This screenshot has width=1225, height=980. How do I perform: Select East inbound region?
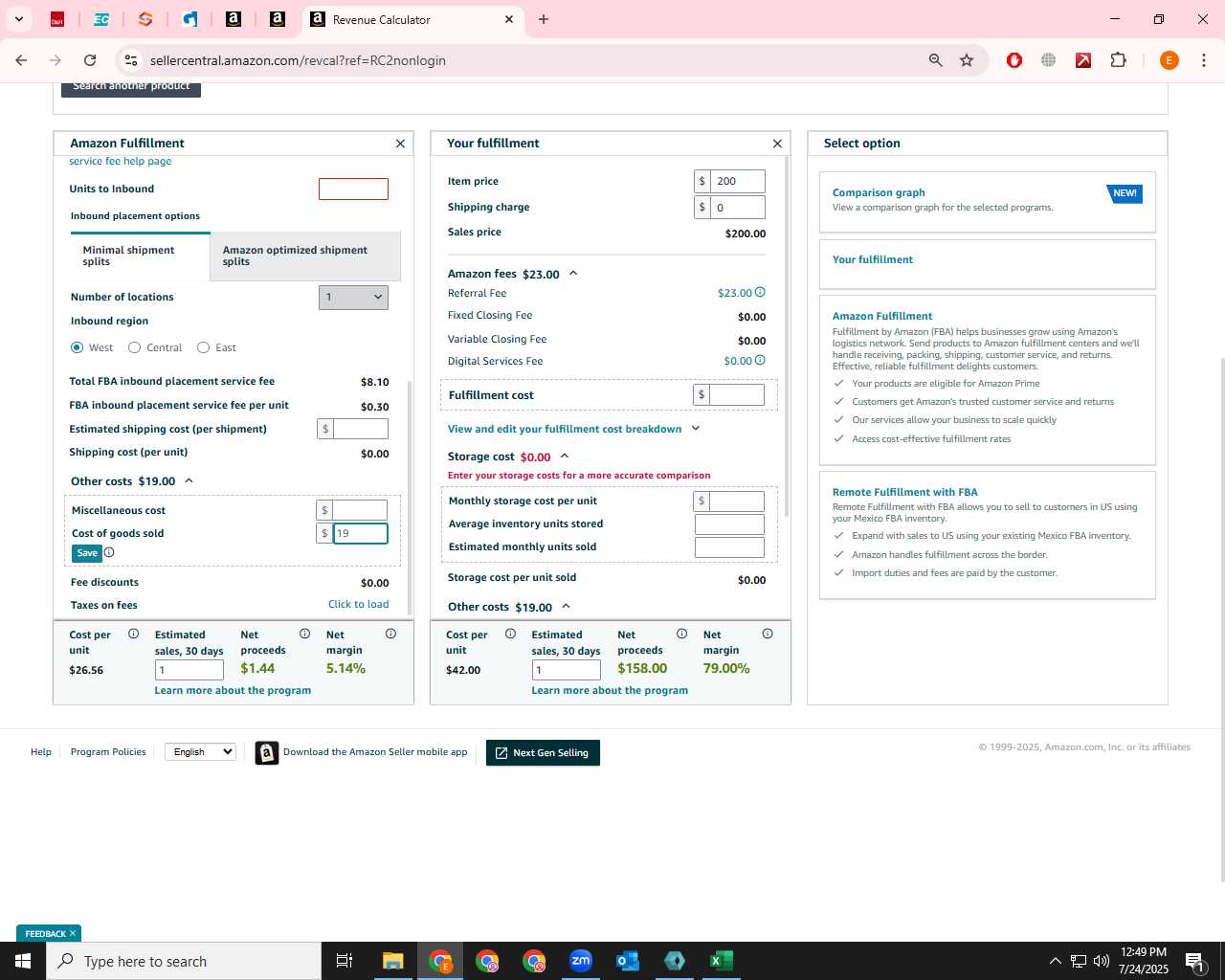[x=204, y=347]
